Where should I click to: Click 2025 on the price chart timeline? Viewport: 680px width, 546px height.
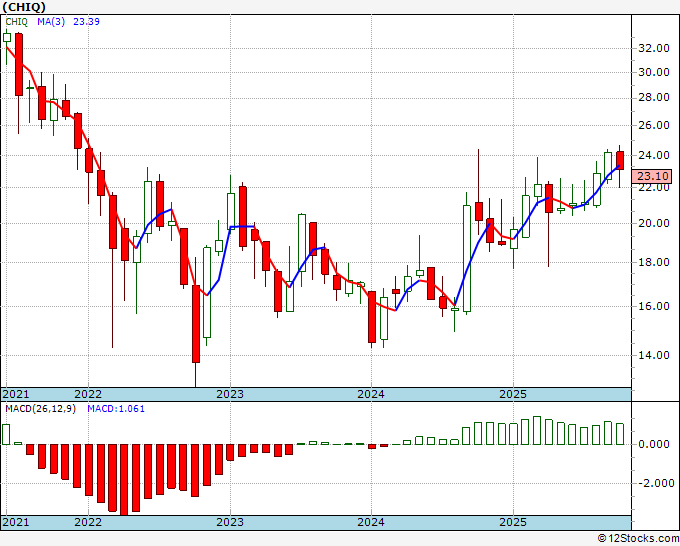coord(513,394)
